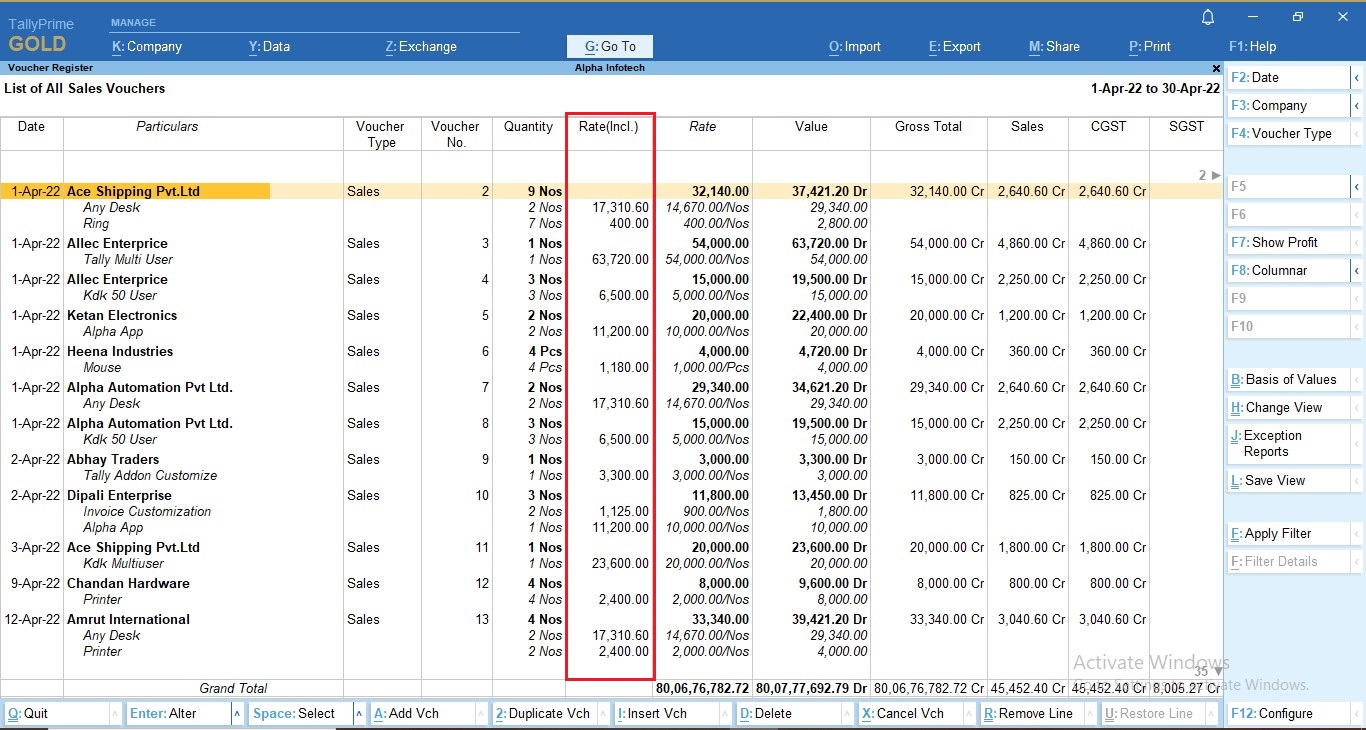1366x730 pixels.
Task: Open the G: Go To menu
Action: [609, 46]
